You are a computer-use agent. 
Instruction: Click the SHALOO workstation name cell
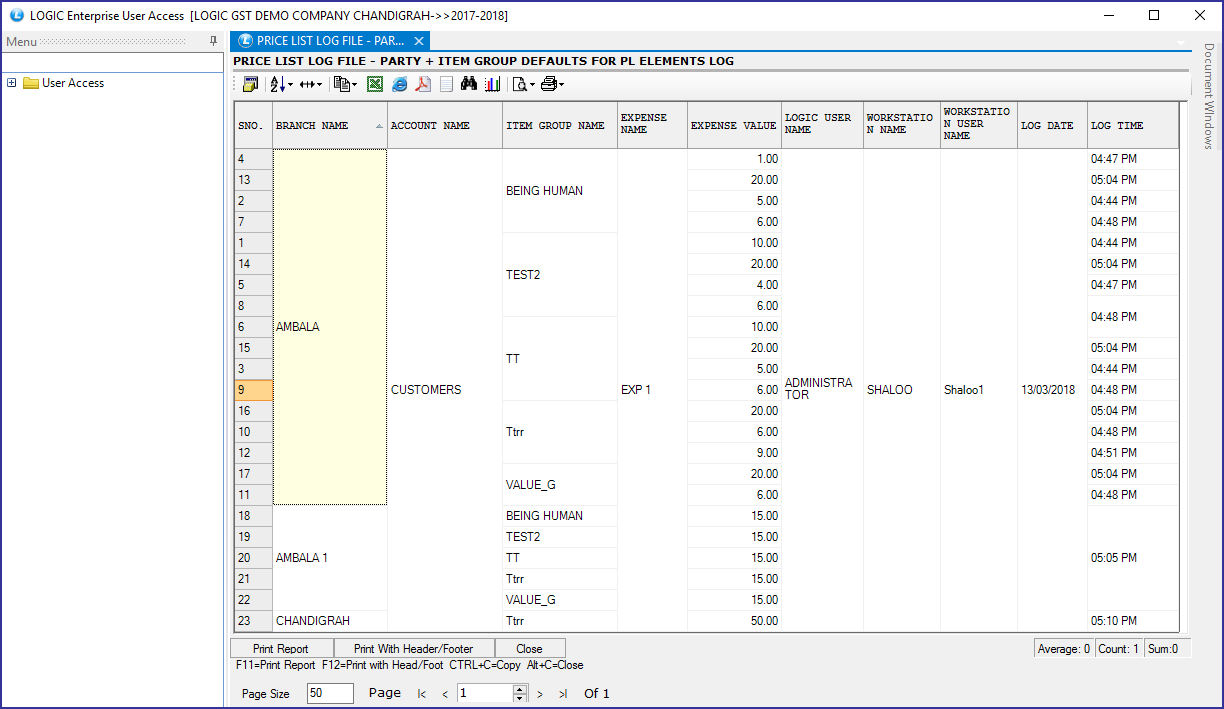click(x=902, y=389)
